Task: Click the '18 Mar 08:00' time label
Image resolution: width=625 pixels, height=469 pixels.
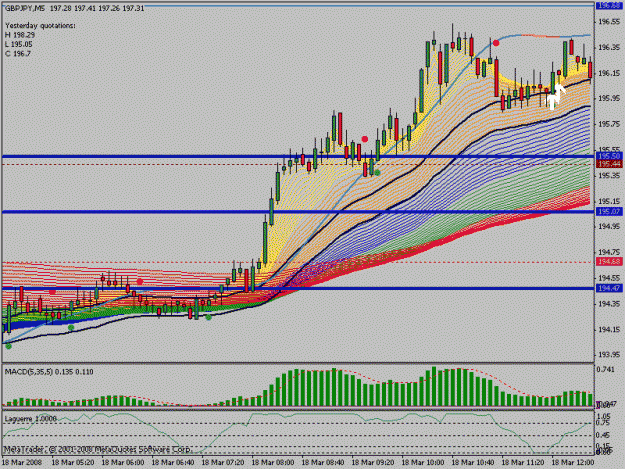Action: 273,462
